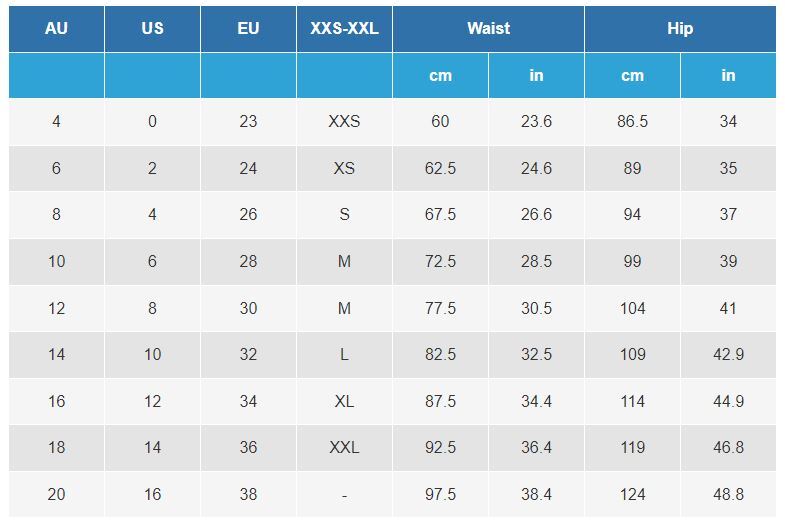Click the waist value 38.4 inches
This screenshot has width=785, height=527.
click(x=536, y=494)
